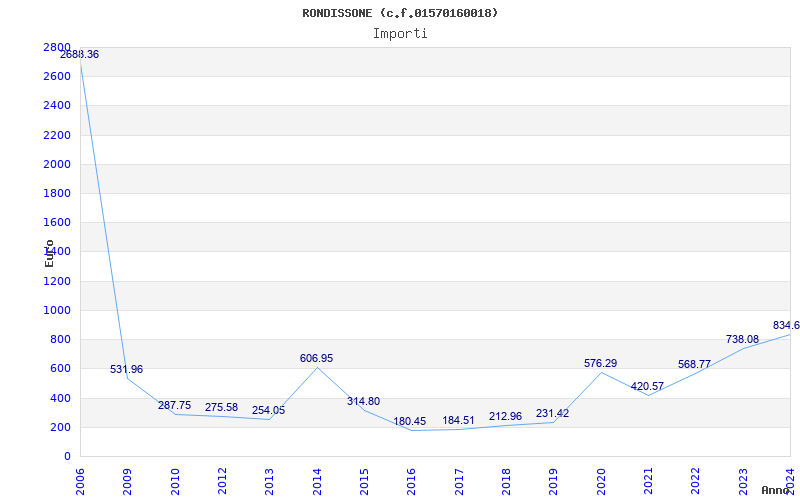Click the x-axis year 2019
800x500 pixels.
click(554, 482)
